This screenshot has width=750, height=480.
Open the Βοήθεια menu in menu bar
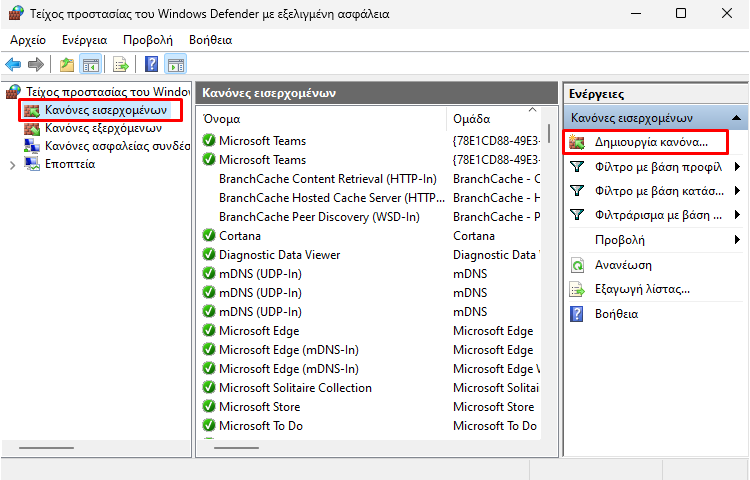tap(210, 40)
